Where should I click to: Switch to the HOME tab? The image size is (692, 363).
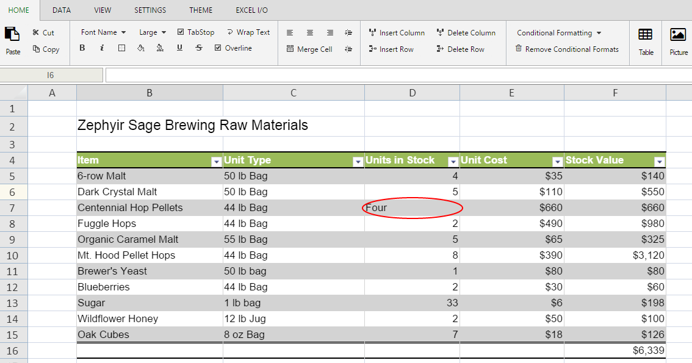(x=19, y=10)
